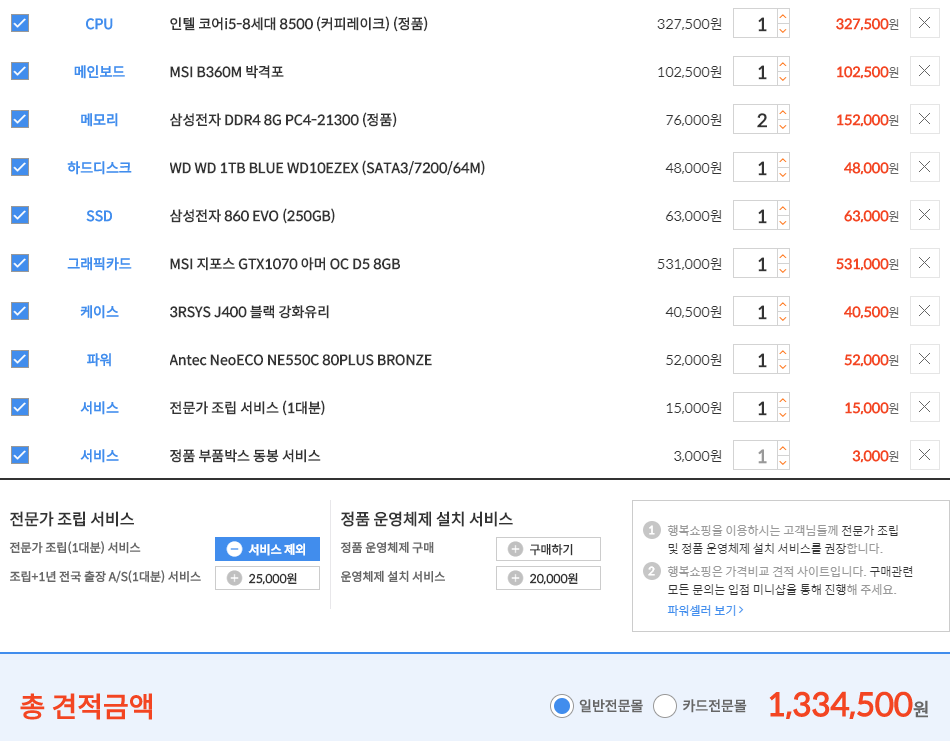Open the 파워셀러 보기 link

(705, 610)
